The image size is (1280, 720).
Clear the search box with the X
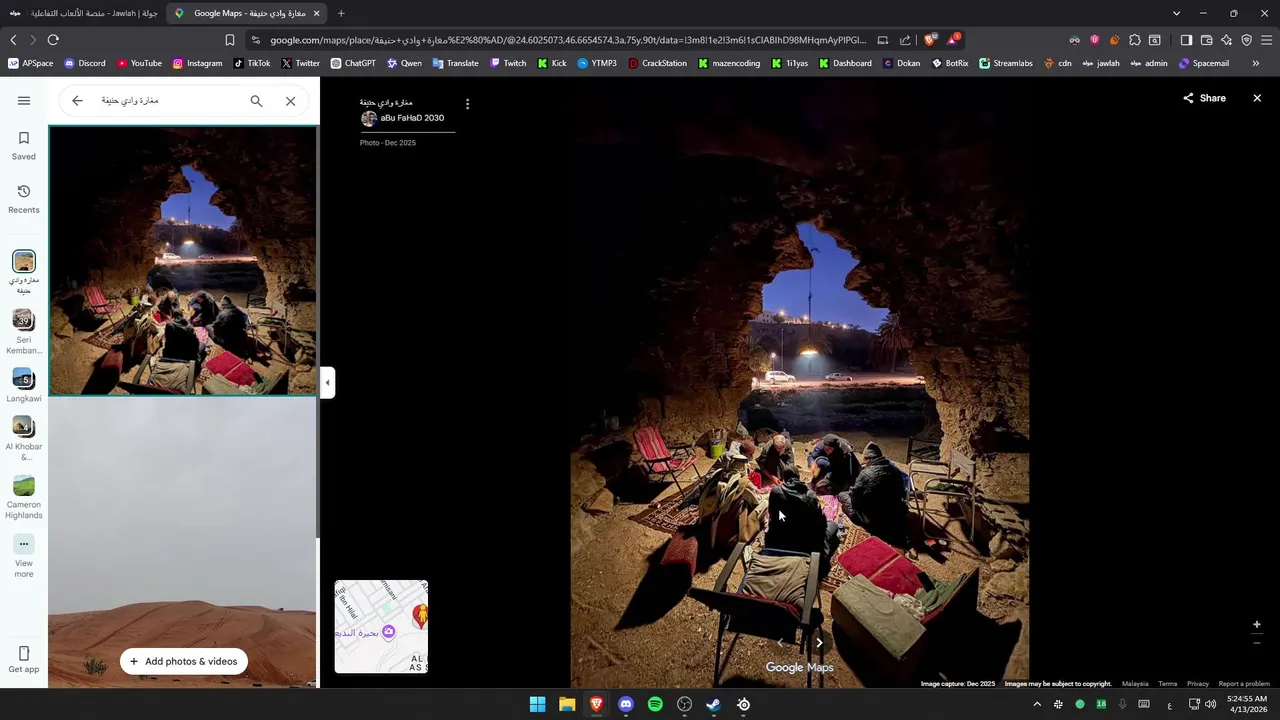[x=291, y=101]
